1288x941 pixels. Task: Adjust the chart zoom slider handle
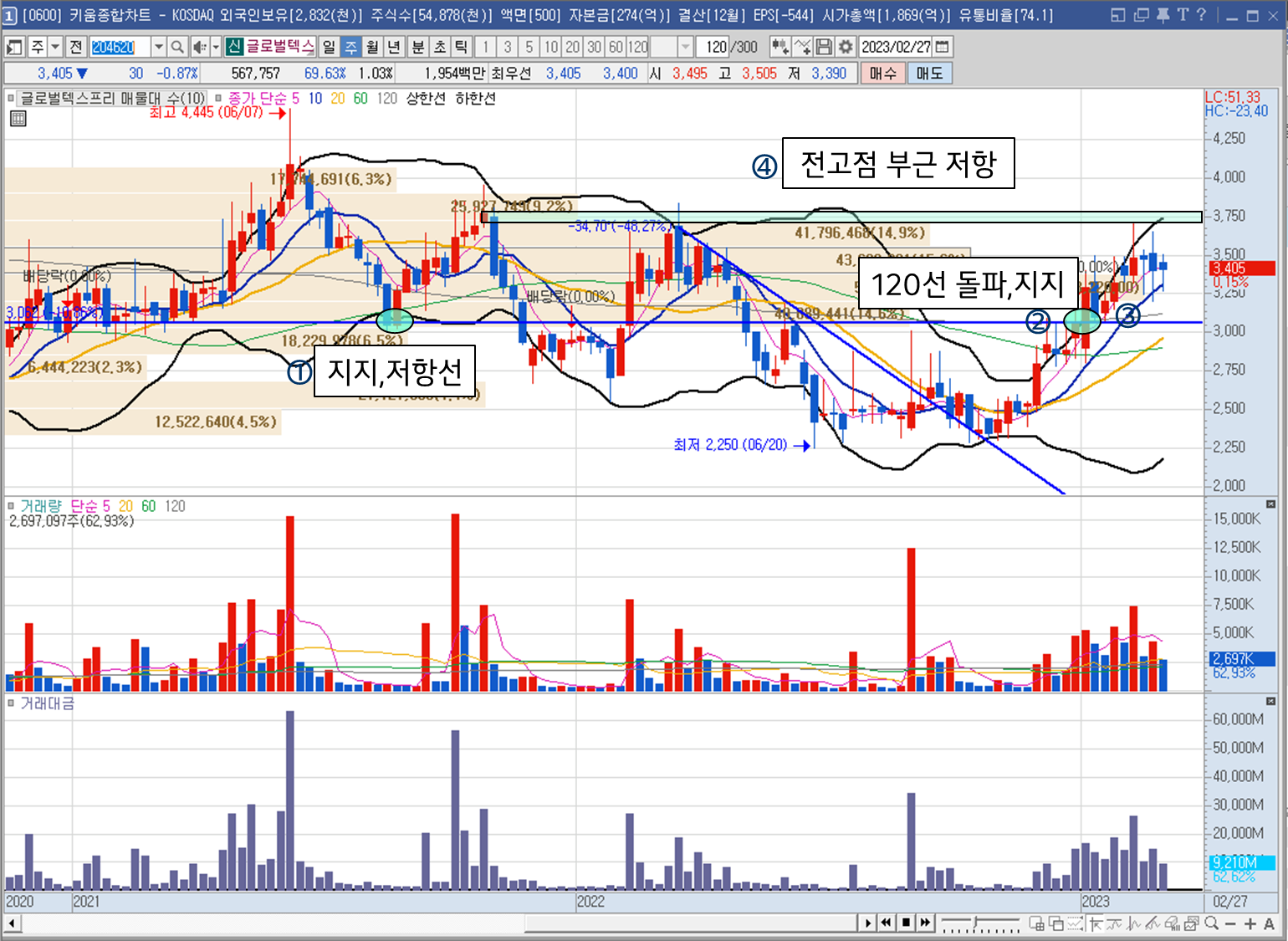click(975, 923)
